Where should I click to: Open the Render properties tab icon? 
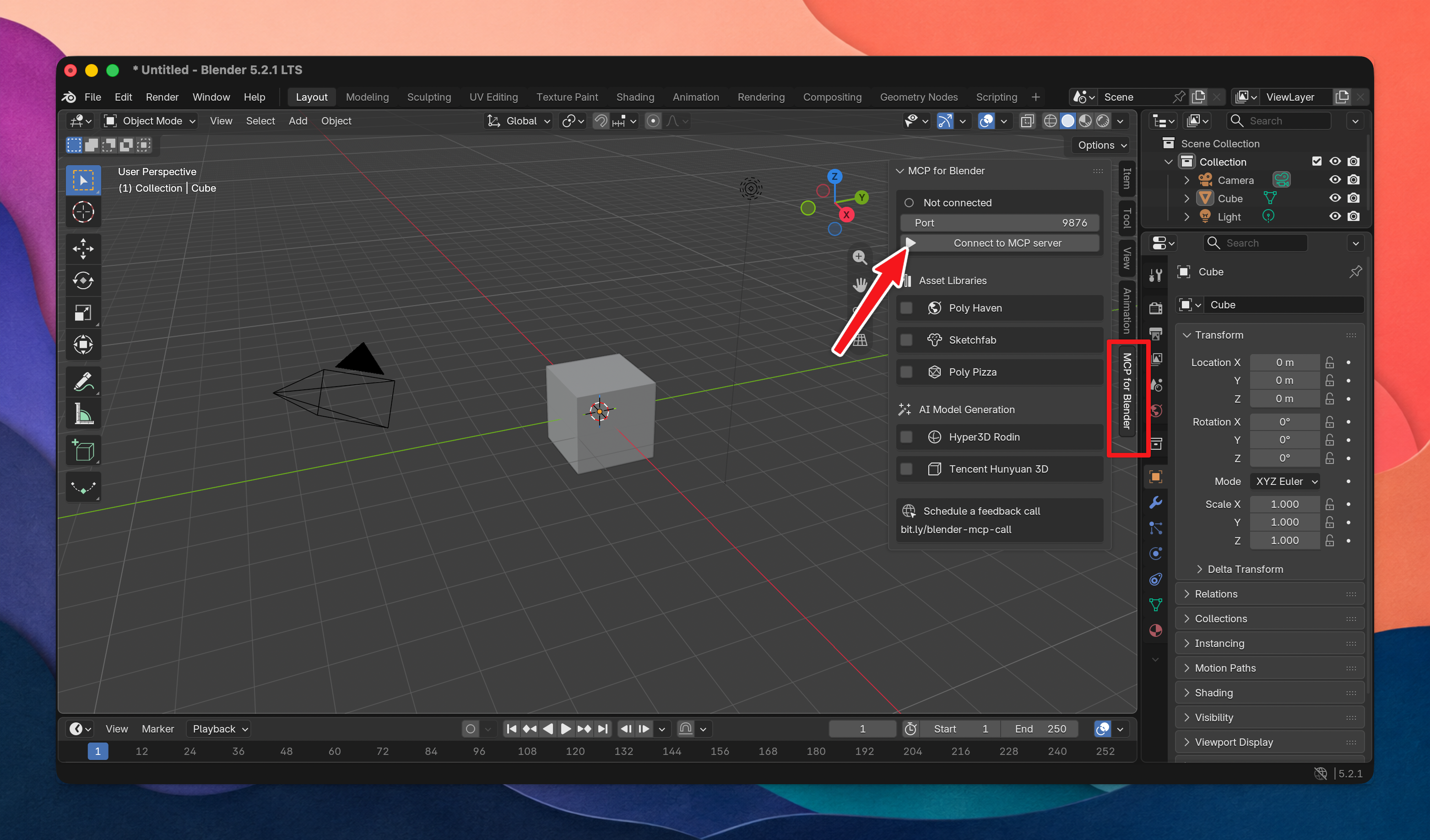point(1155,308)
